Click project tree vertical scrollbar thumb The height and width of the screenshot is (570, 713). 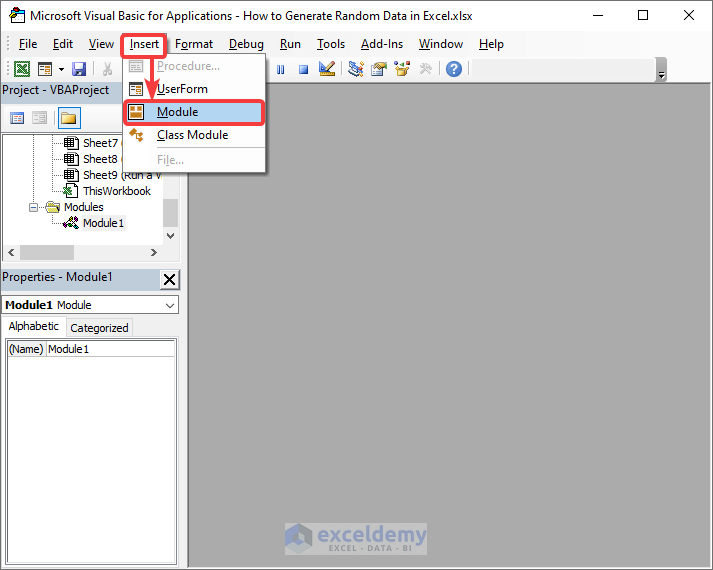[171, 213]
